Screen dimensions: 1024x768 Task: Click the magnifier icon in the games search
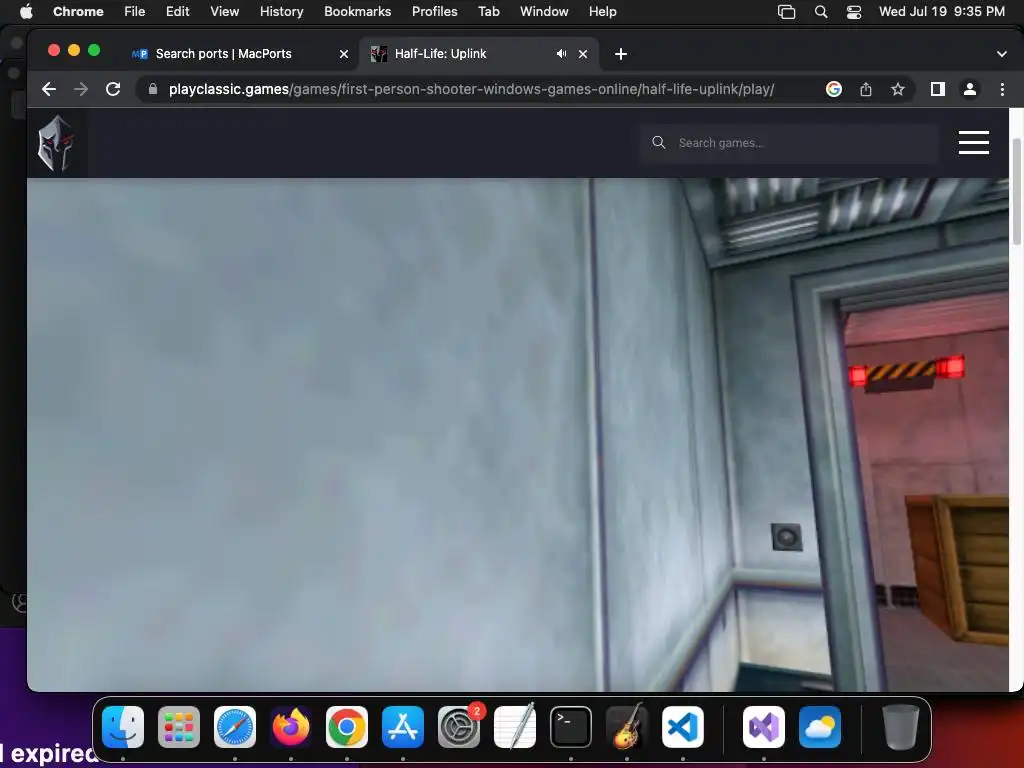point(658,142)
